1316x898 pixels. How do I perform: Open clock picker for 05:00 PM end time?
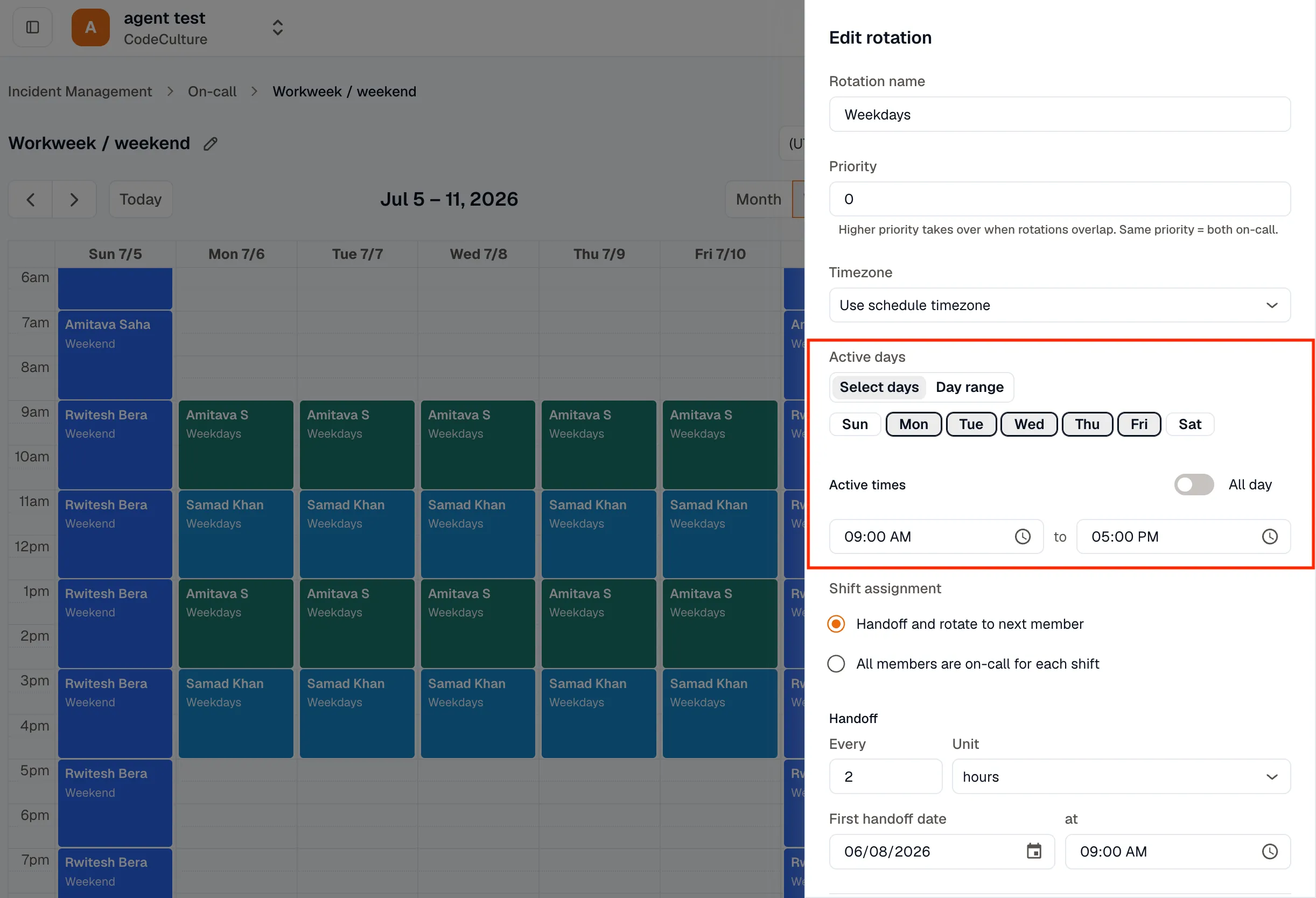click(x=1270, y=536)
